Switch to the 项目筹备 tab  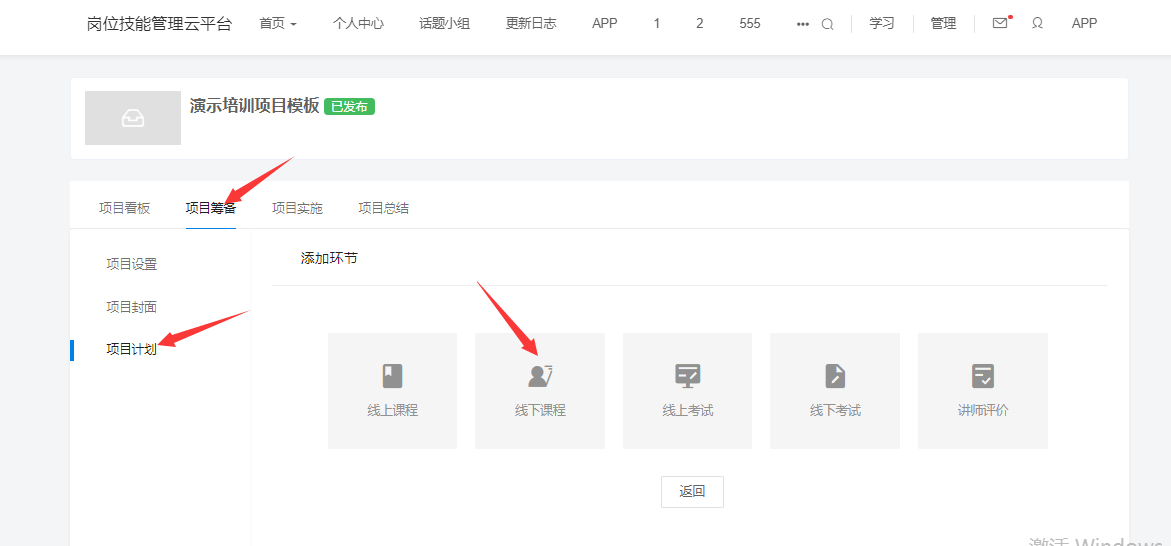click(x=211, y=208)
